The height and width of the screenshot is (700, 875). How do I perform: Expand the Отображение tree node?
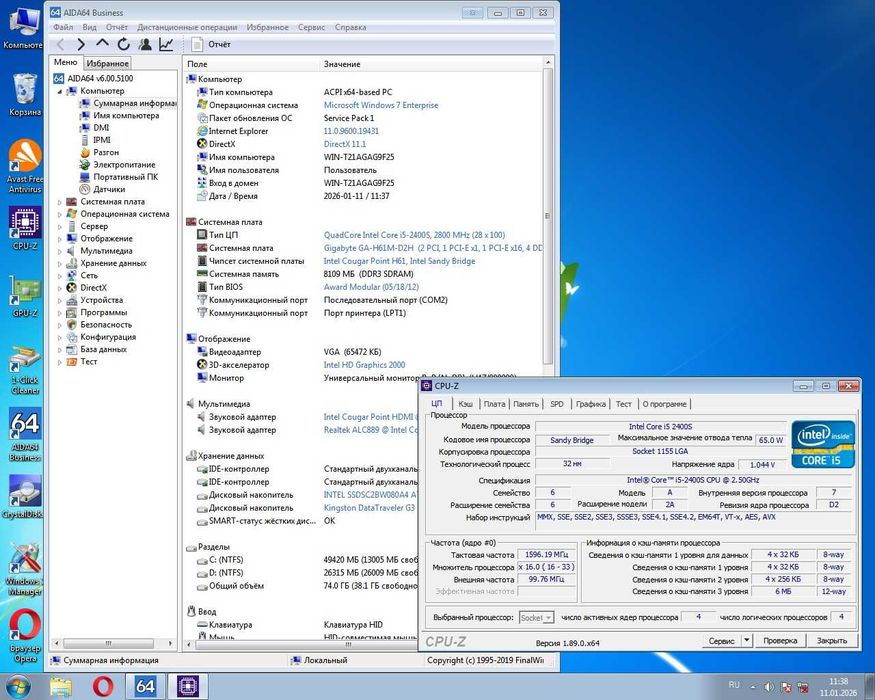[60, 239]
